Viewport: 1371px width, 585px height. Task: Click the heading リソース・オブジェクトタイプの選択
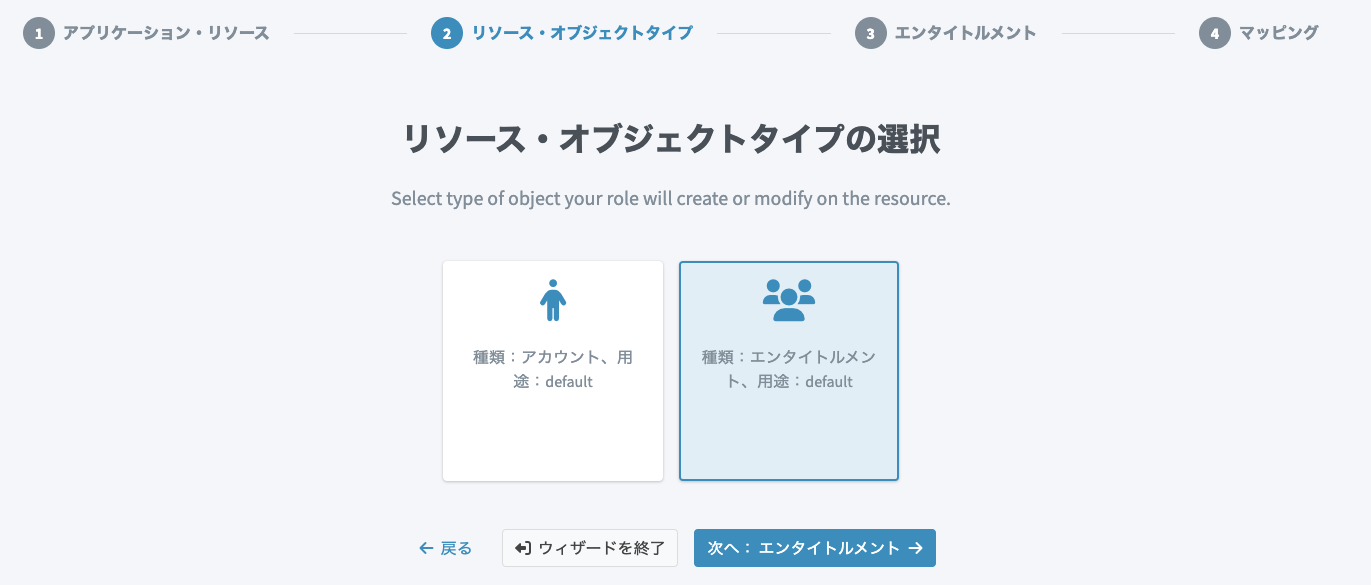(671, 139)
